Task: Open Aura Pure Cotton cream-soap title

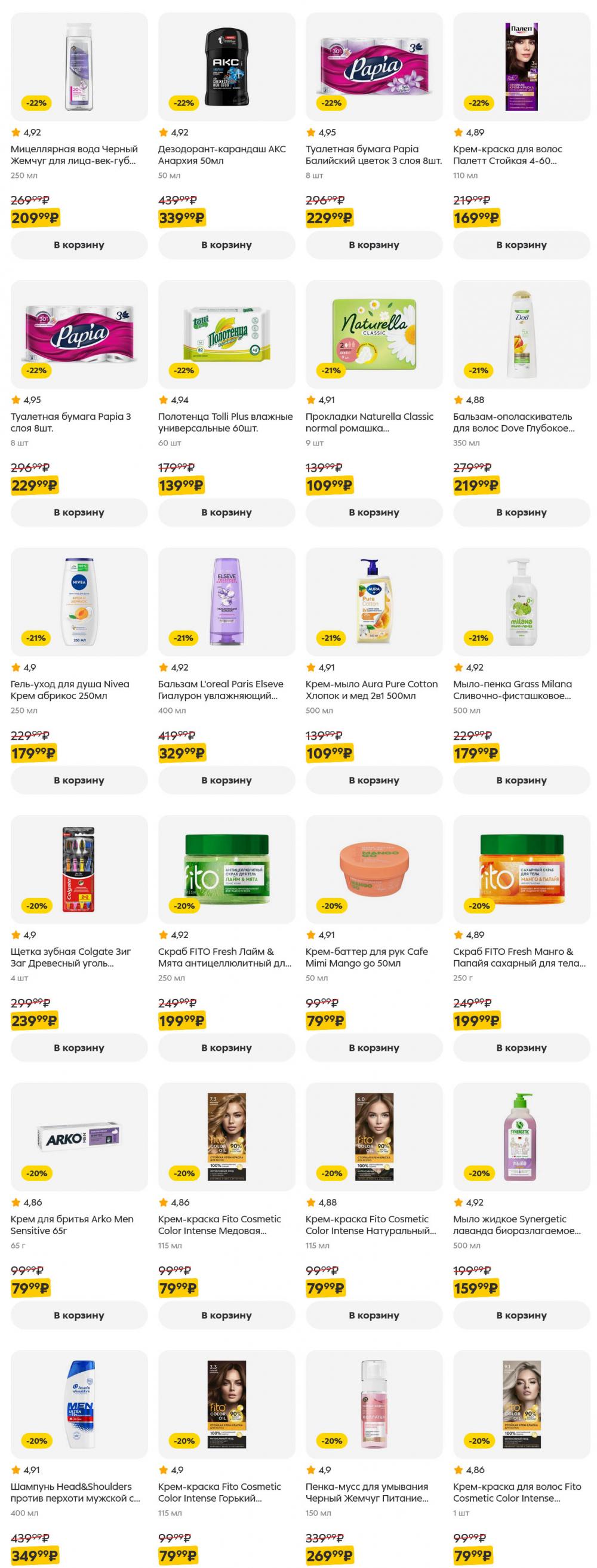Action: (x=371, y=690)
